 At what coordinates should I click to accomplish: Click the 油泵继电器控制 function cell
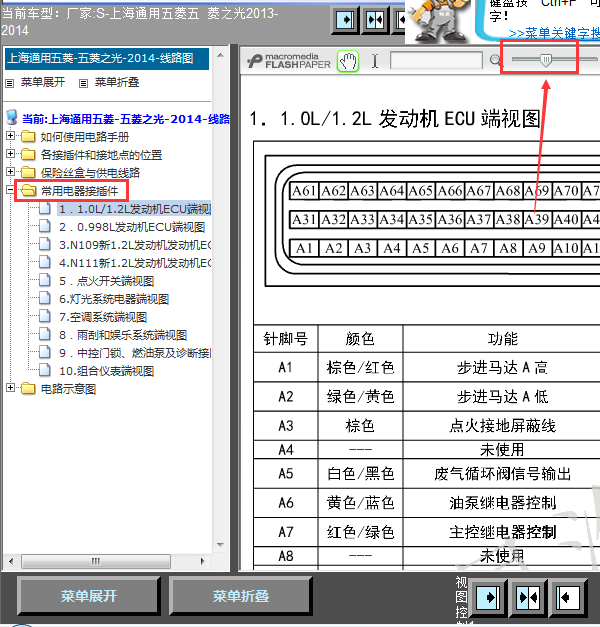point(502,503)
